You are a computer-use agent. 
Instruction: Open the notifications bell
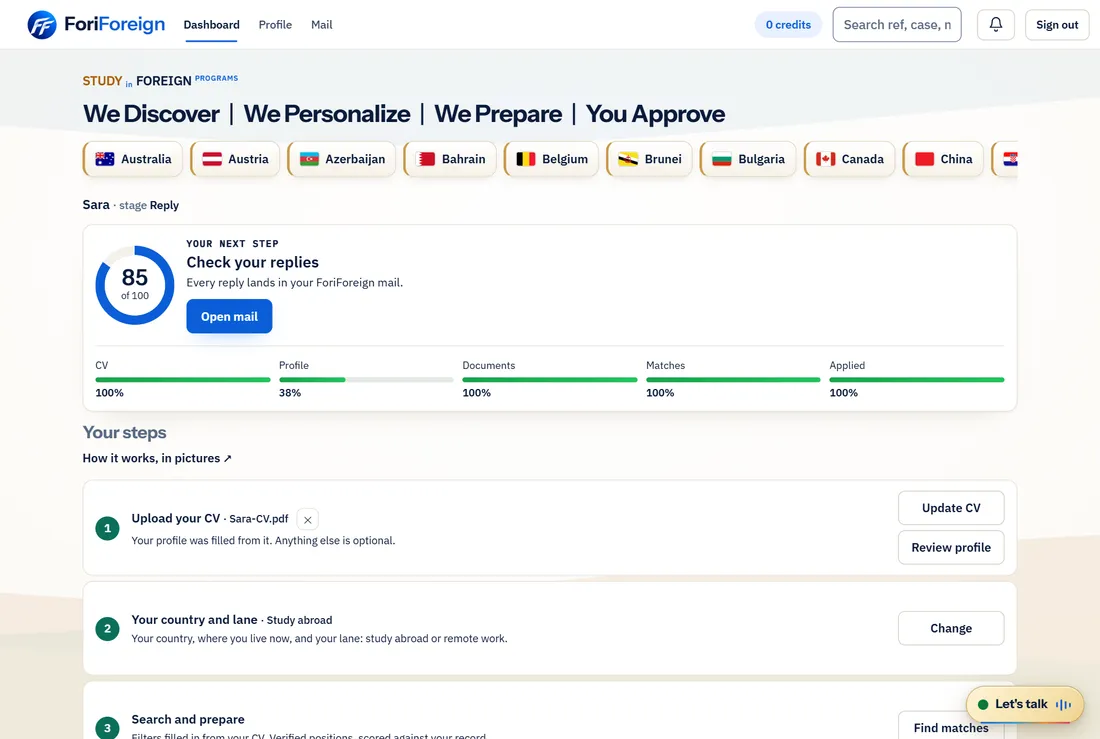(995, 25)
